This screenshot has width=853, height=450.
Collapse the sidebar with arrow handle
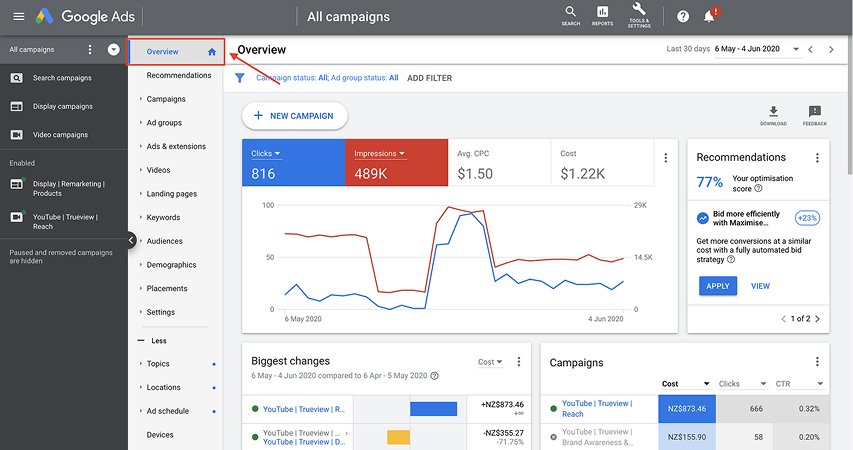(131, 239)
